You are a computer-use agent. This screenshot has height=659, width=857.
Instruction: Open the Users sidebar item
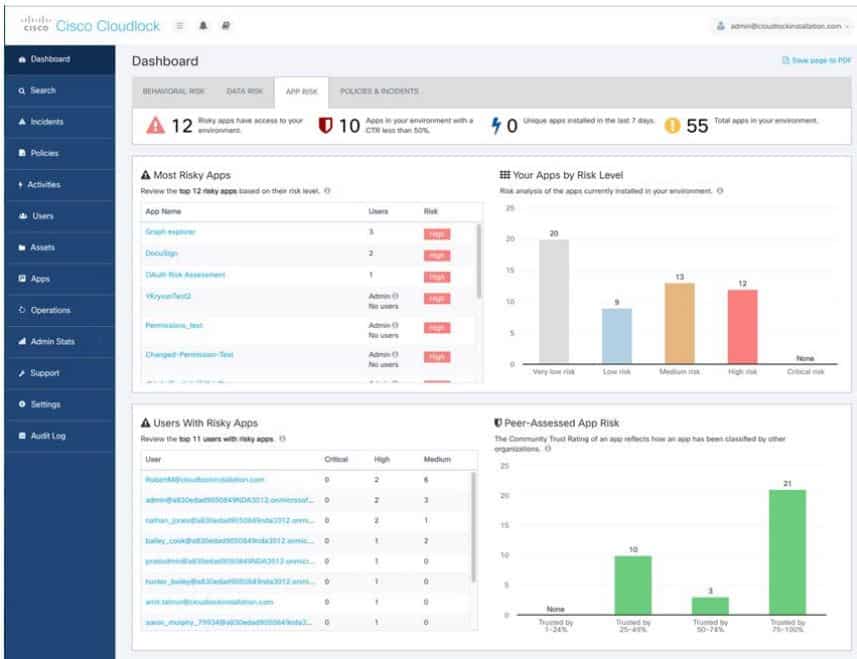point(60,216)
